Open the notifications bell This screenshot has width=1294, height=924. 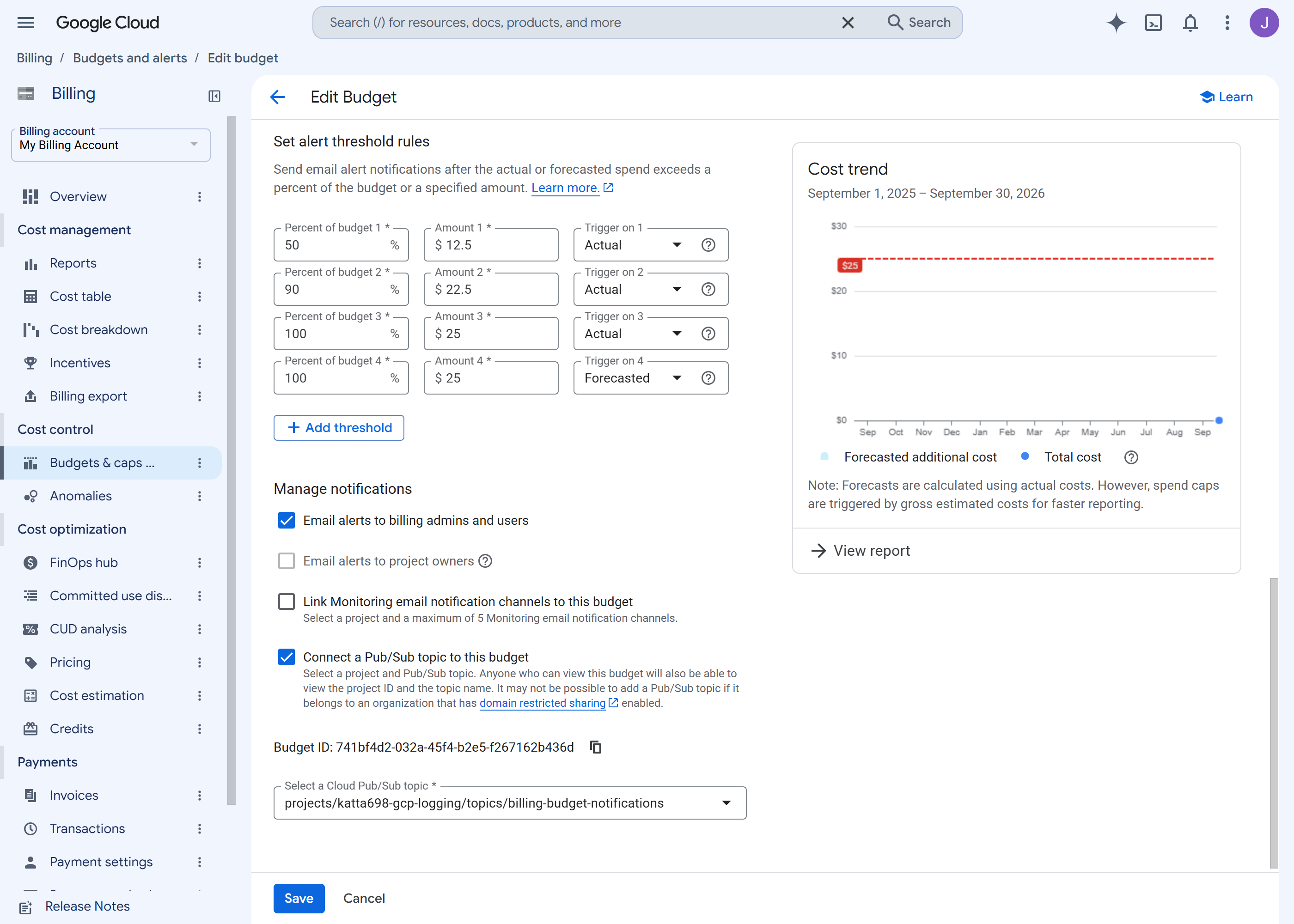coord(1190,23)
